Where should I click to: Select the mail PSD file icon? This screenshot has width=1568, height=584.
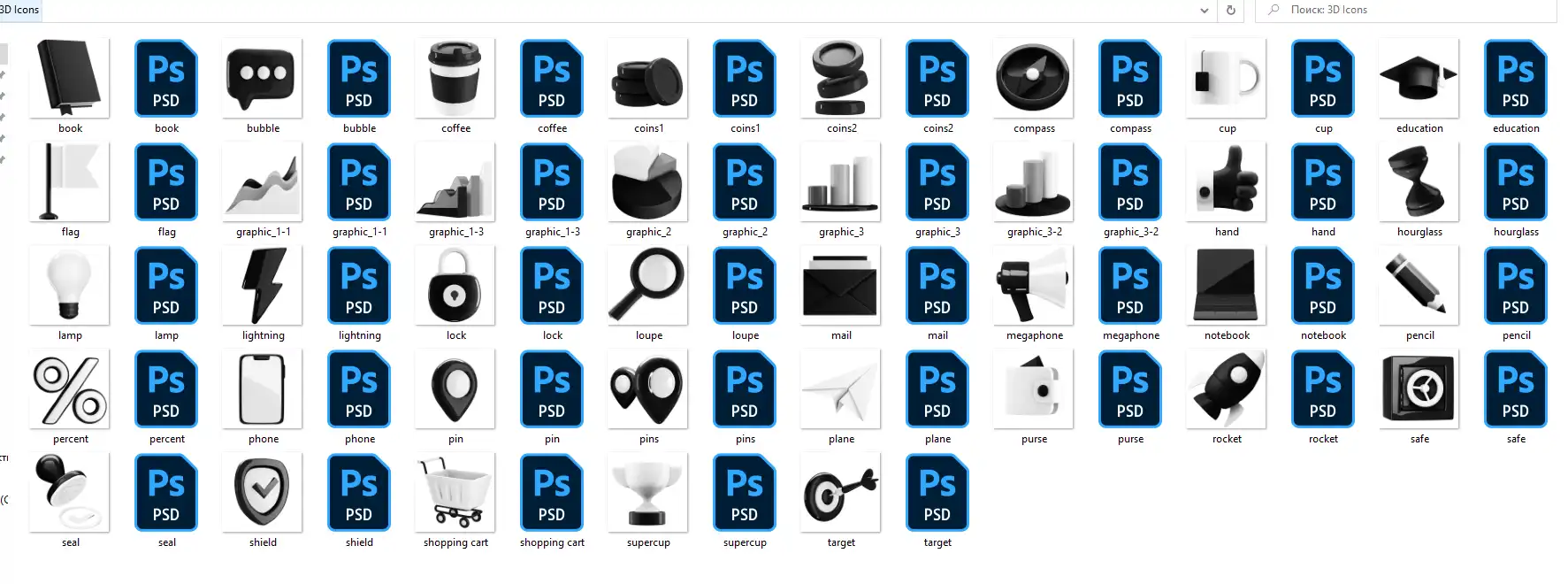click(937, 285)
